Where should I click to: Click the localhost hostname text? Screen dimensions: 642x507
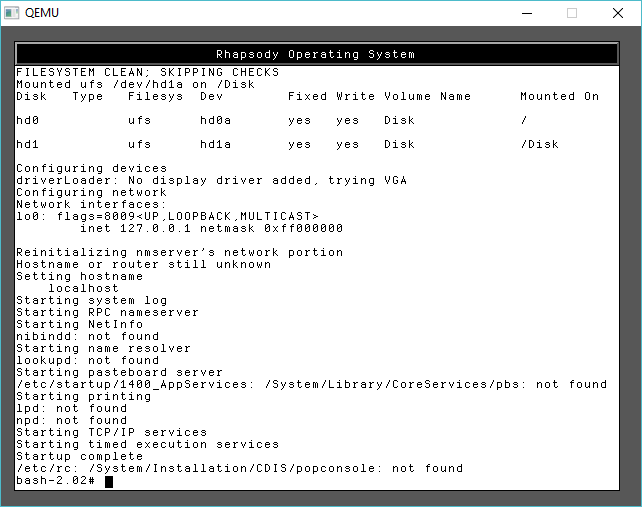click(83, 288)
